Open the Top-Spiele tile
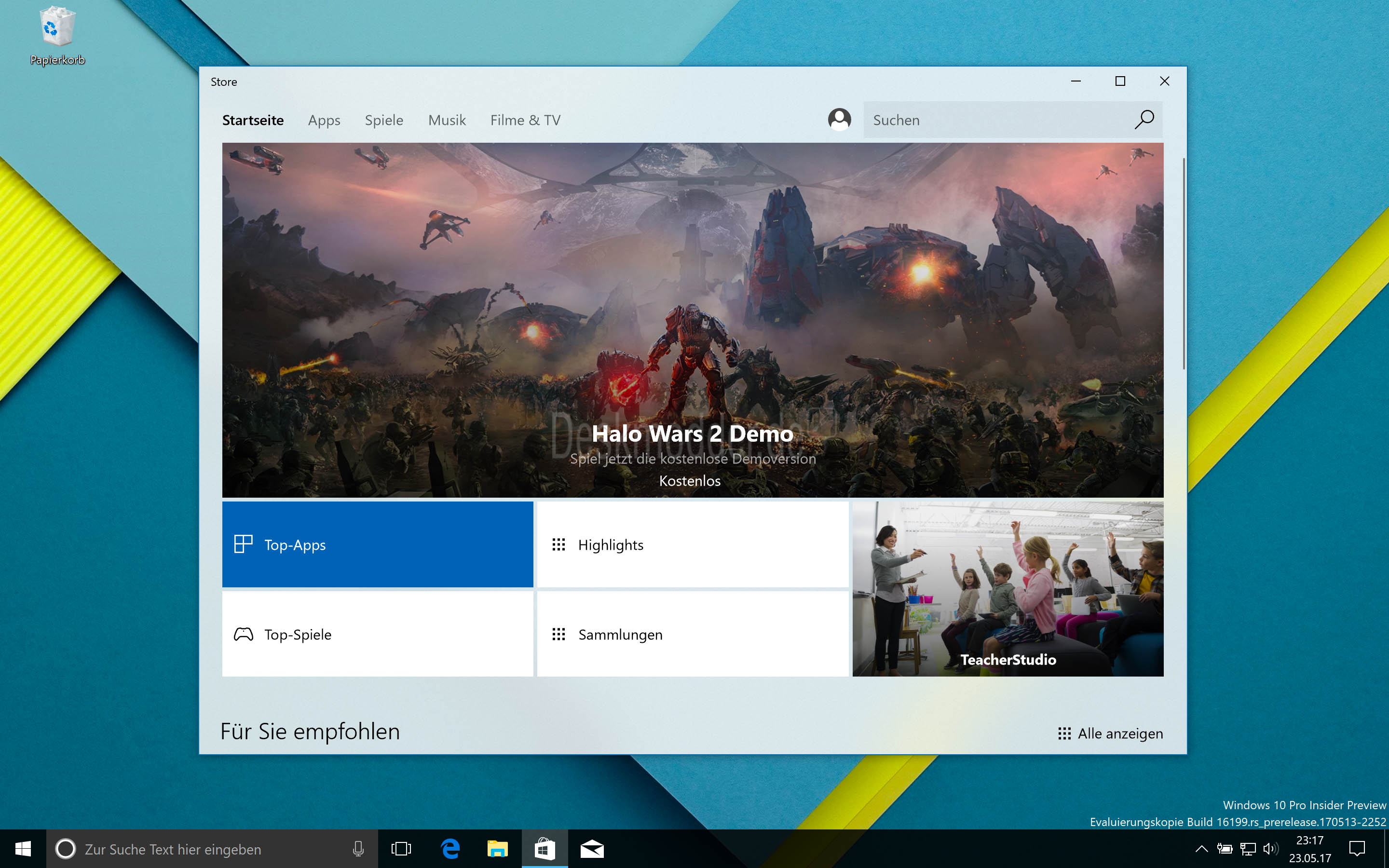 point(378,634)
